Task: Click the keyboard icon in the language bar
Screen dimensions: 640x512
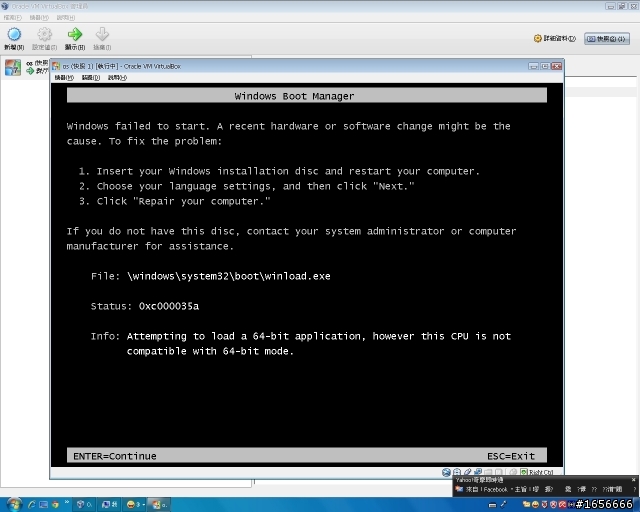Action: point(492,505)
